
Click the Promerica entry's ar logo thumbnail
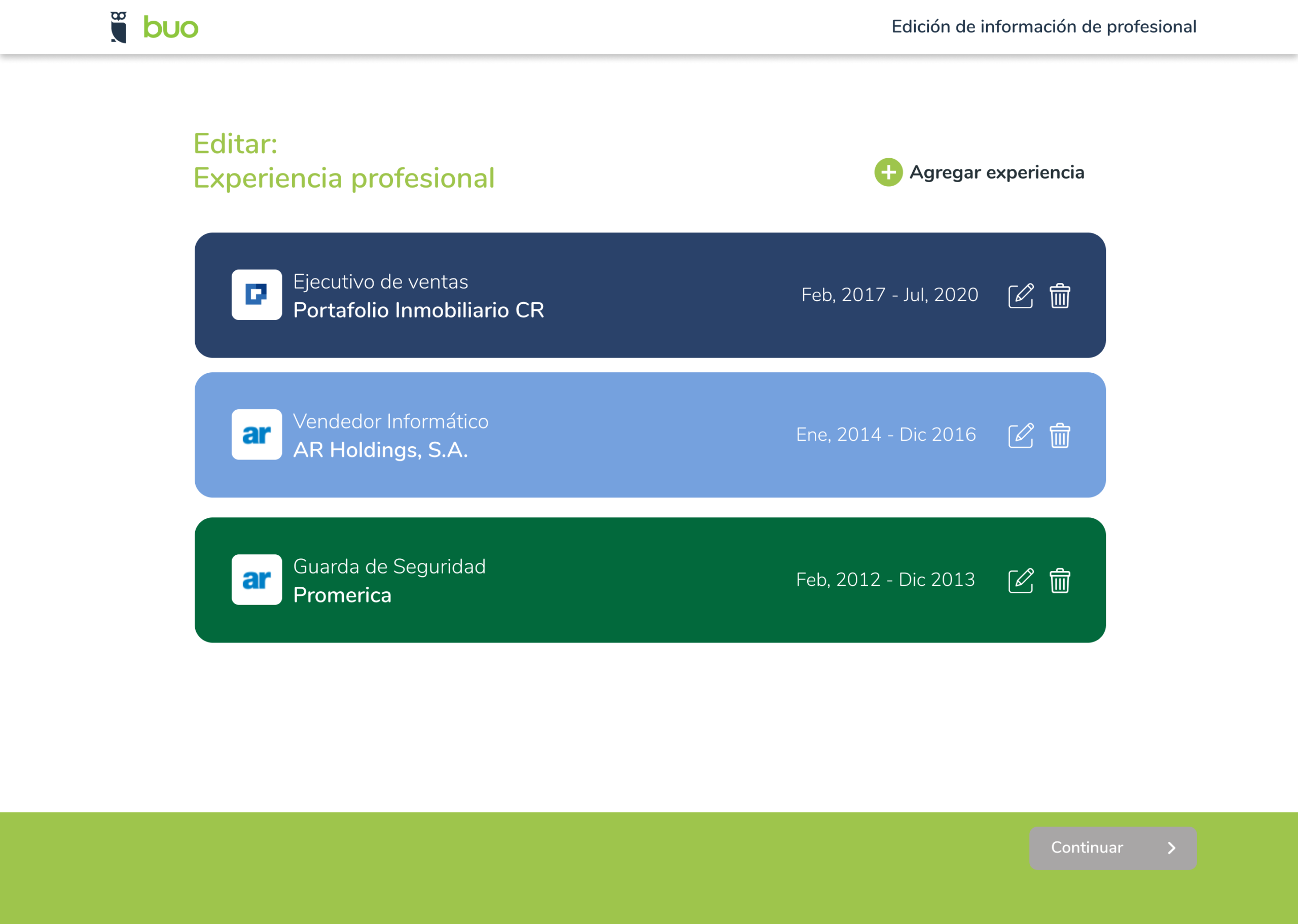(257, 580)
